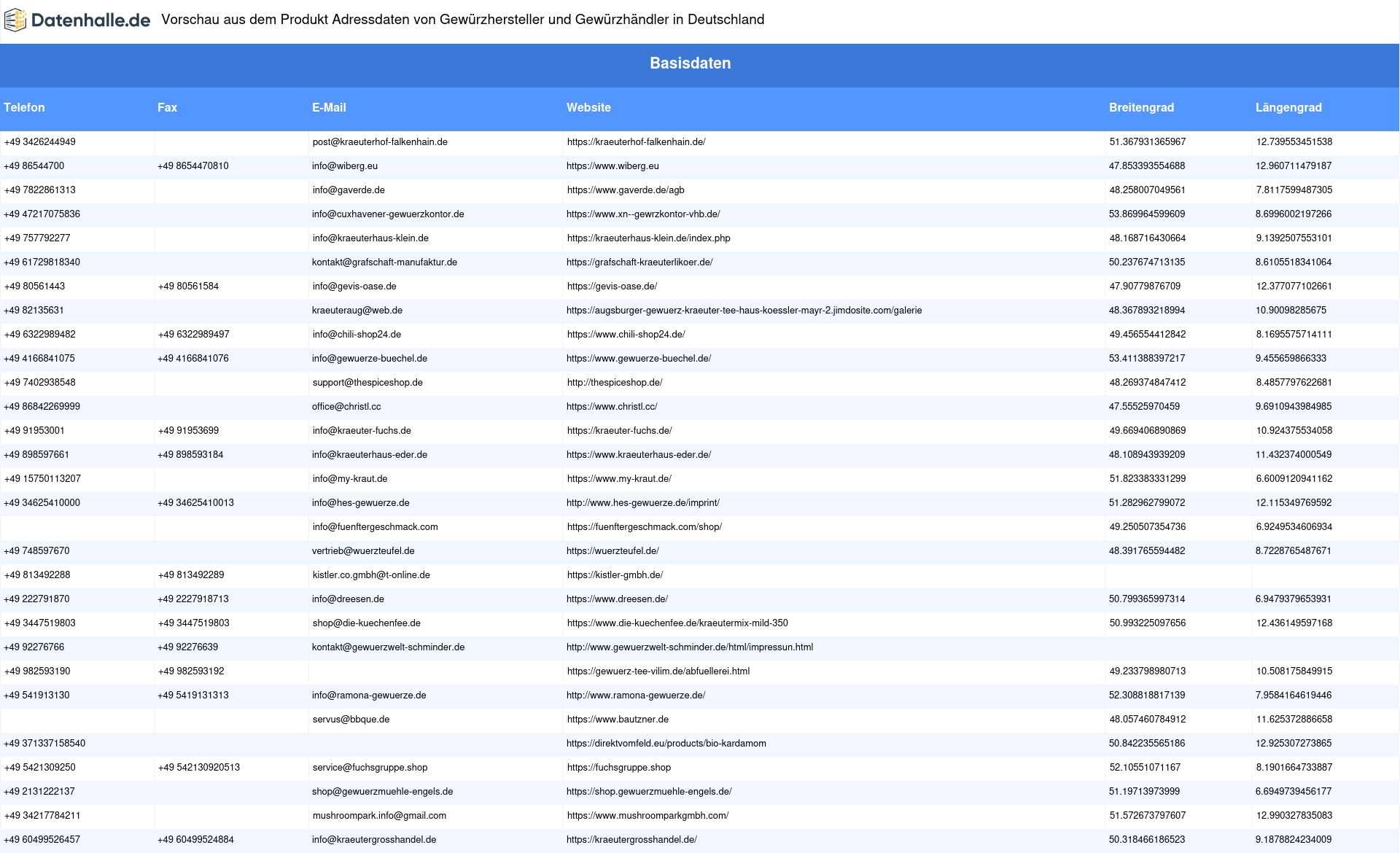Open the augsburger-gewuerz jimdosite galerie link
Screen dimensions: 1400x853
click(744, 311)
